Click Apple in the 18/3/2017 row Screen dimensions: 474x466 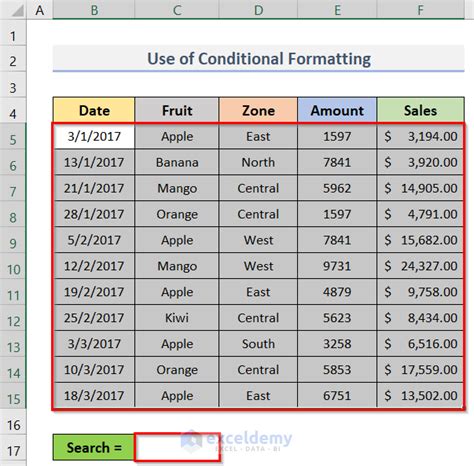[177, 396]
